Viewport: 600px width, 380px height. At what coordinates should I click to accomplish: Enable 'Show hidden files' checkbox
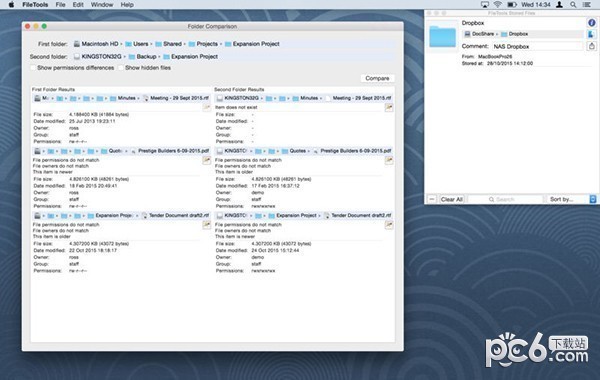121,68
